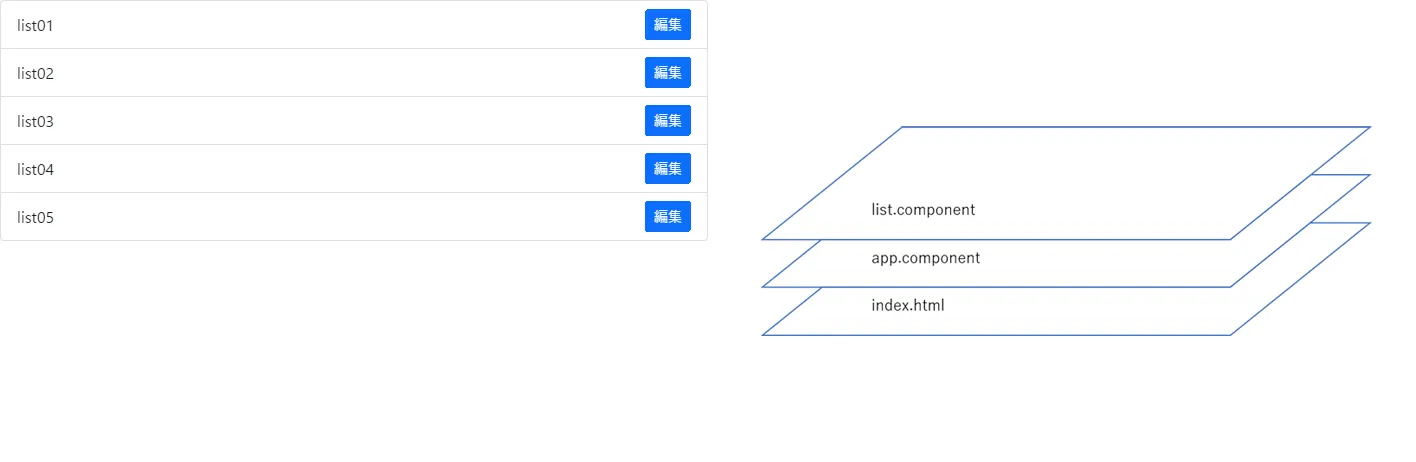
Task: Click the 編集 button for list01
Action: (x=667, y=25)
